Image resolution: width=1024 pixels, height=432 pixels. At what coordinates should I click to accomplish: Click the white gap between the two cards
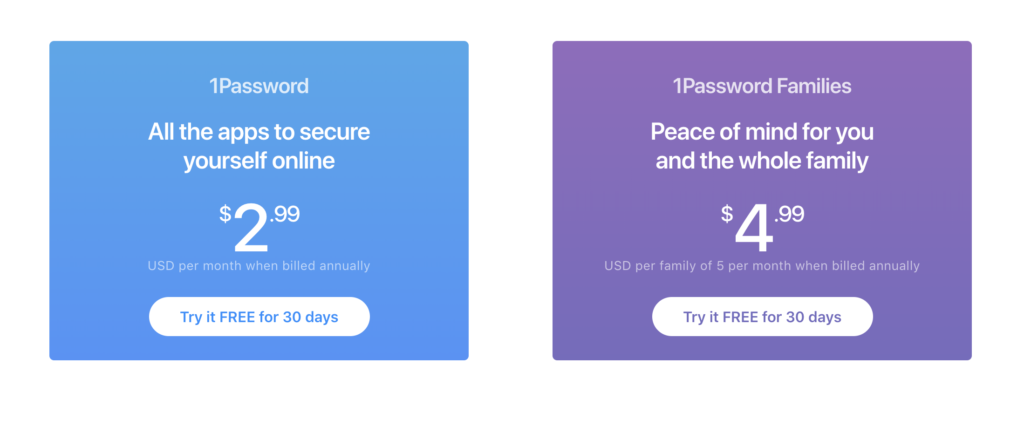click(511, 200)
